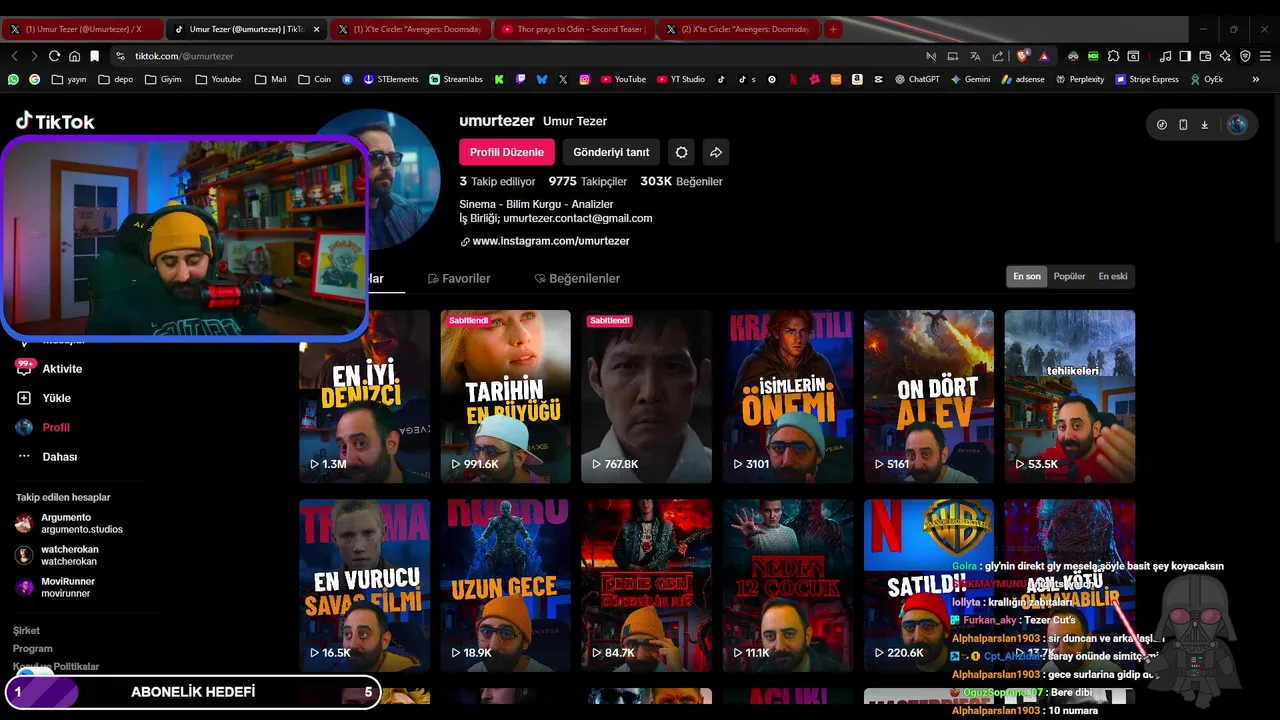Select the Popüler sort option
This screenshot has width=1280, height=720.
pos(1069,276)
